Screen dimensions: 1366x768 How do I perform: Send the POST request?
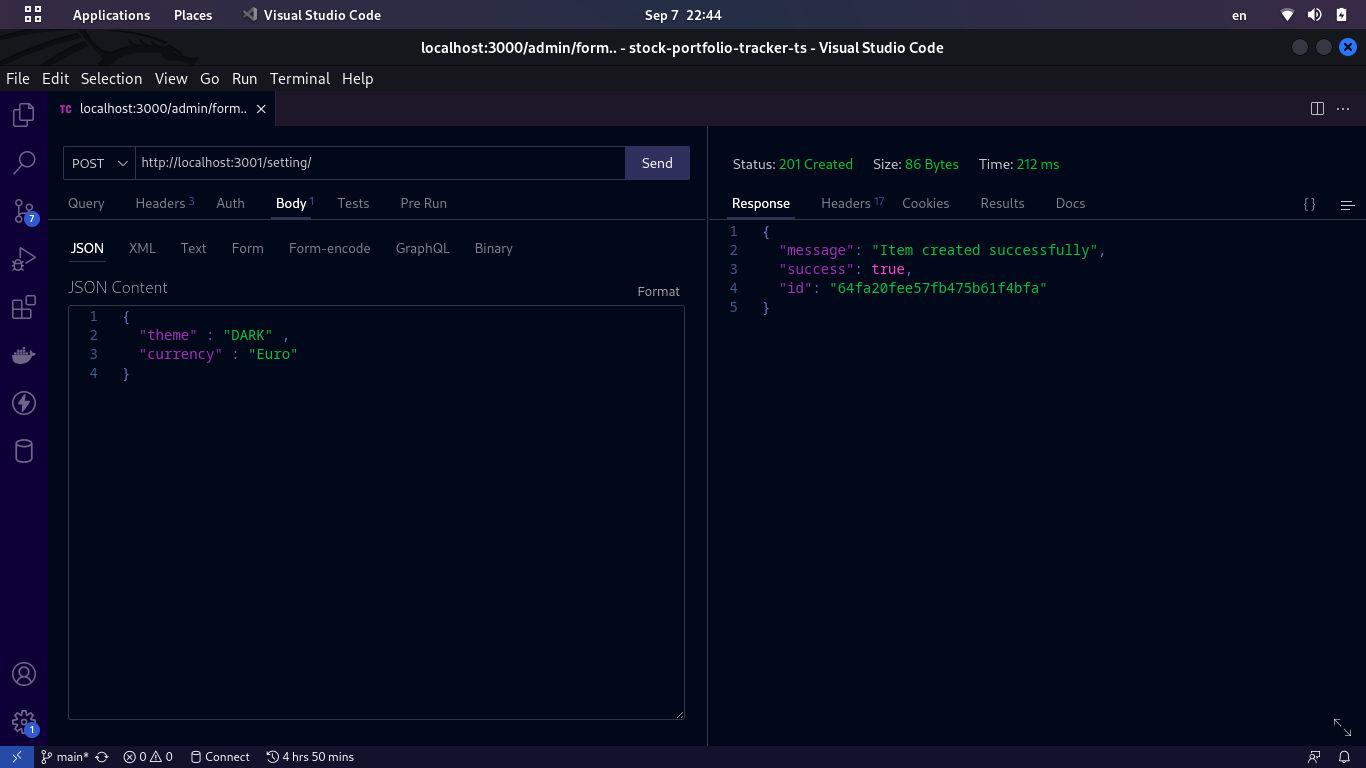click(657, 163)
